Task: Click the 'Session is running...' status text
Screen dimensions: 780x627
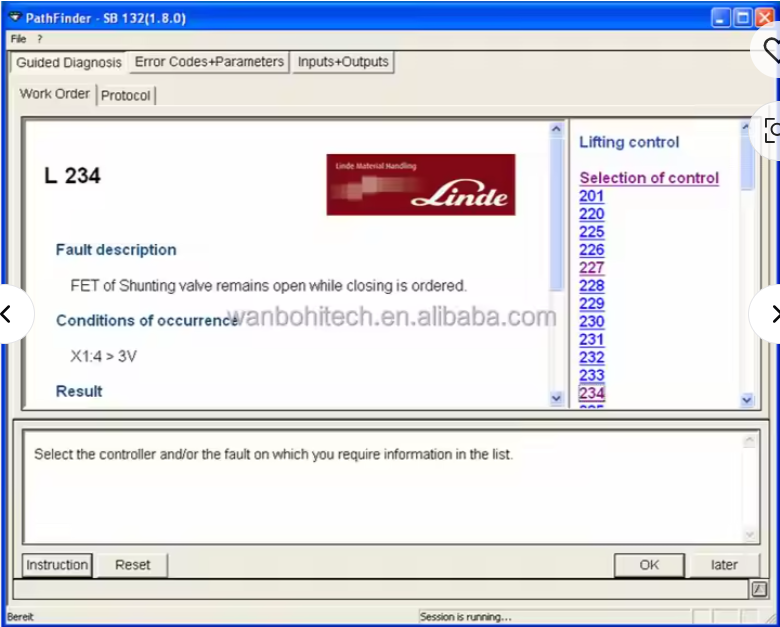Action: pyautogui.click(x=465, y=617)
